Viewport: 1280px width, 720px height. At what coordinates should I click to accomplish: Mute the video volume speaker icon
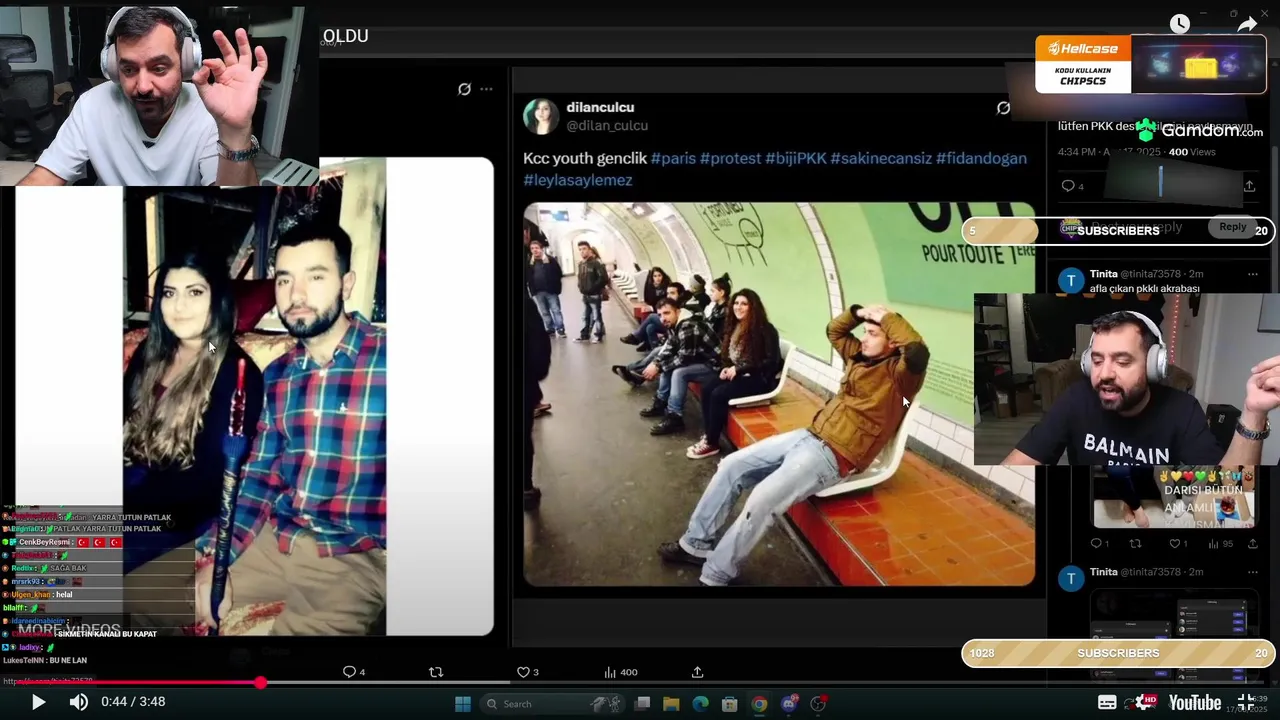(x=78, y=702)
